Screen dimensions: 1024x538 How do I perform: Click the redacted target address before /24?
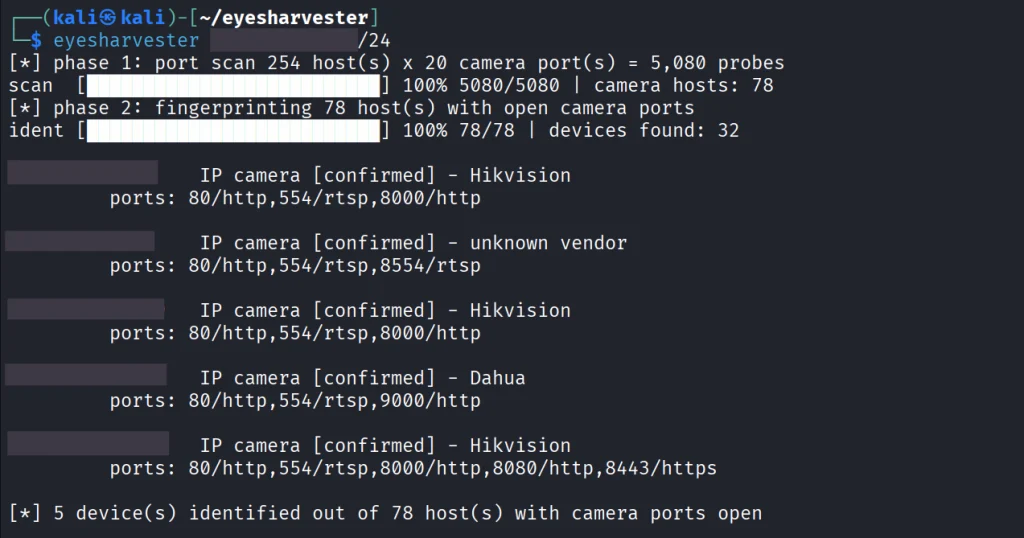(283, 40)
